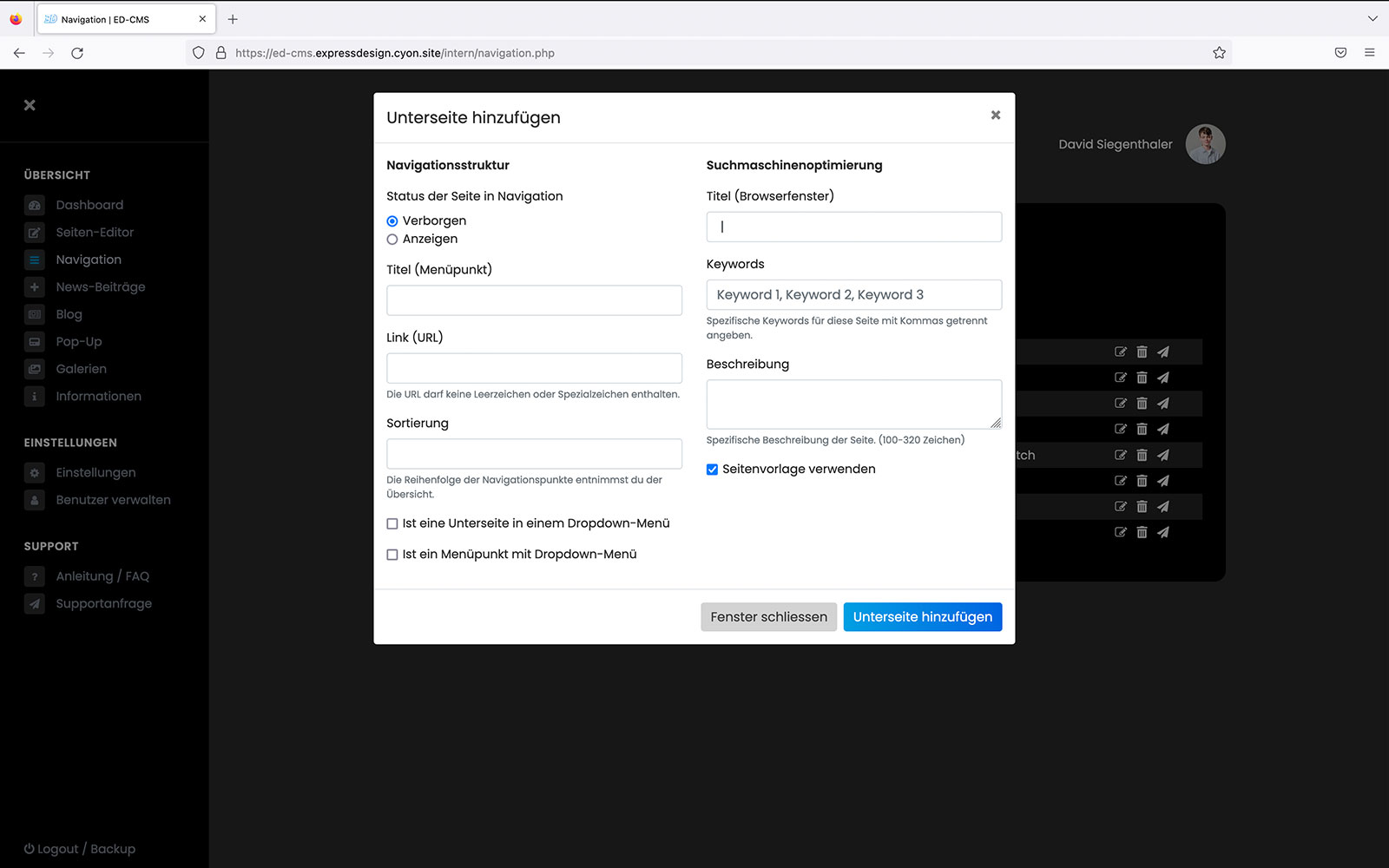
Task: Close the sidebar with the X icon
Action: [30, 105]
